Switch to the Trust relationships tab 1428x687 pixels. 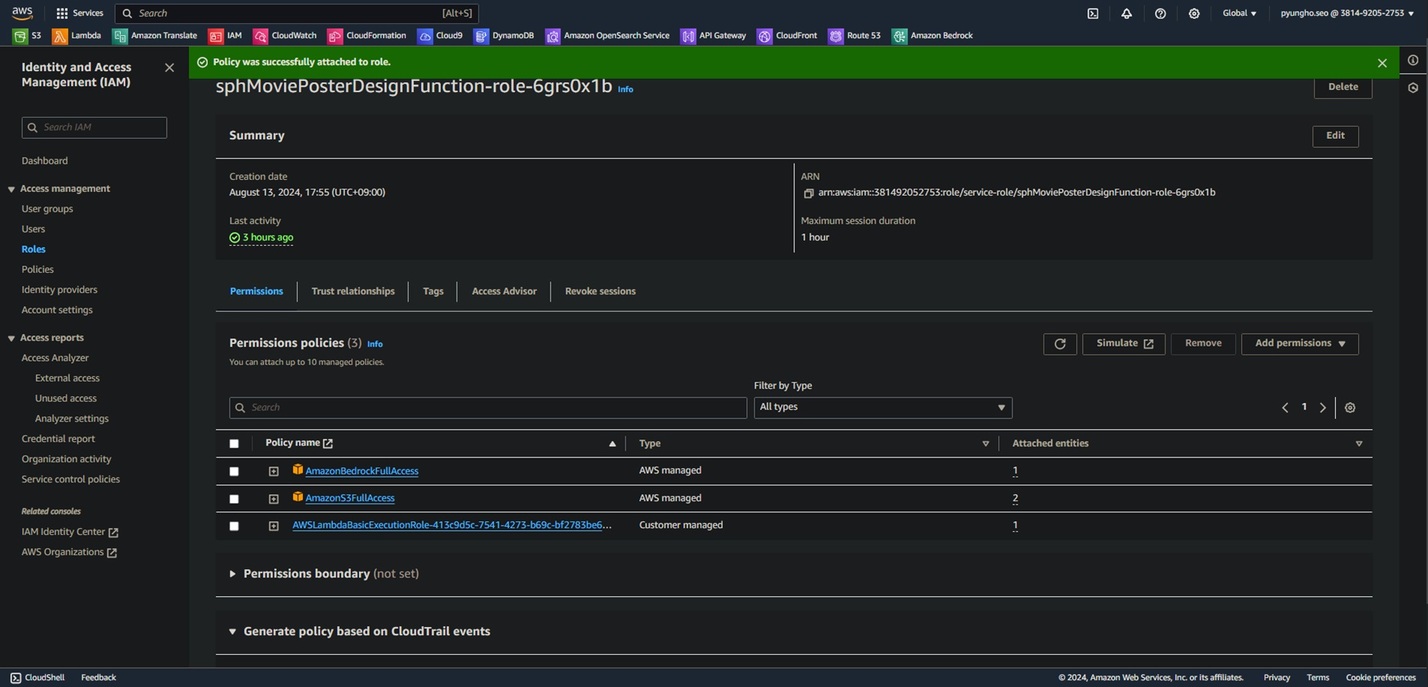tap(353, 291)
